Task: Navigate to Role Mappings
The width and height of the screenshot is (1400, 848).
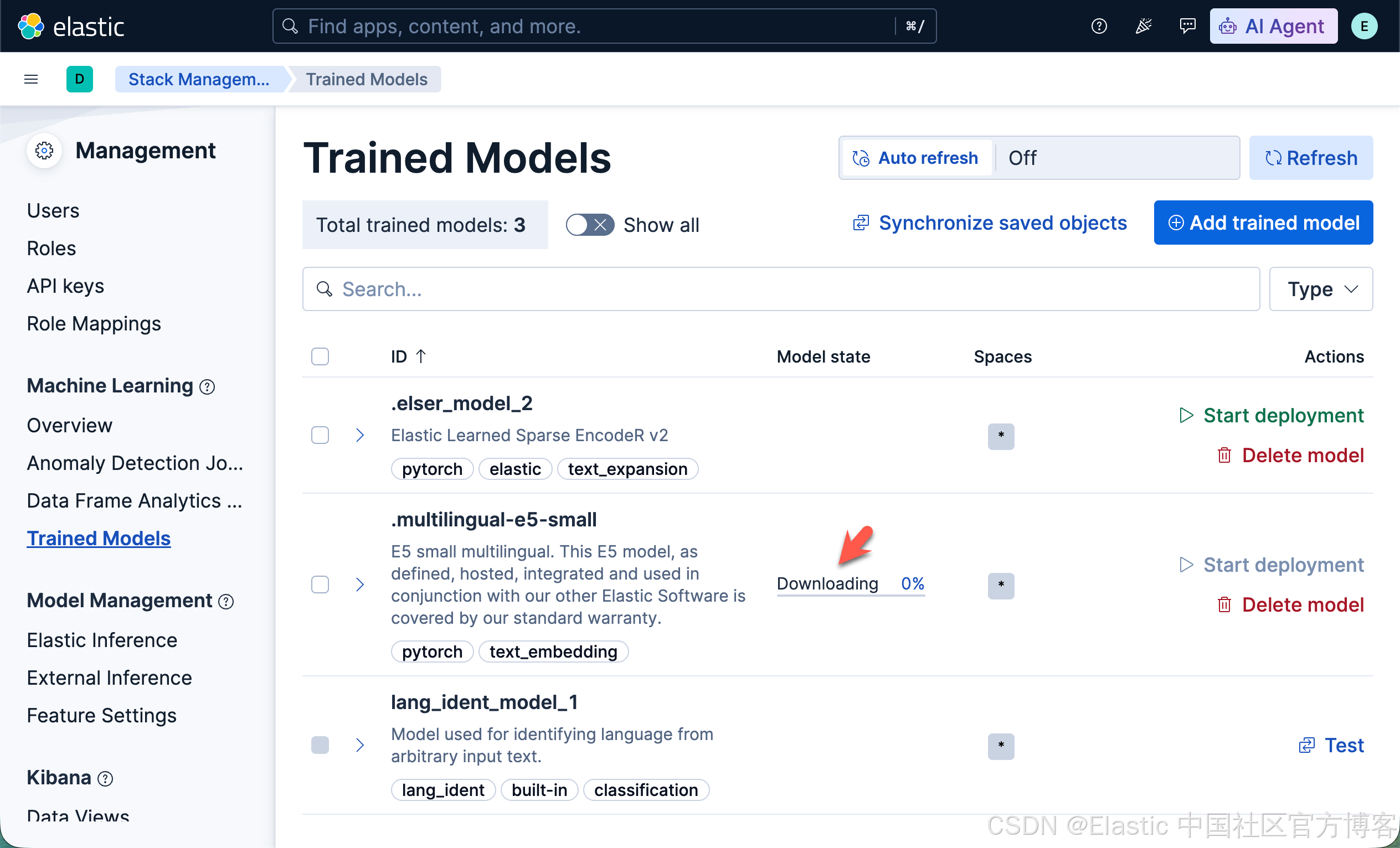Action: coord(94,324)
